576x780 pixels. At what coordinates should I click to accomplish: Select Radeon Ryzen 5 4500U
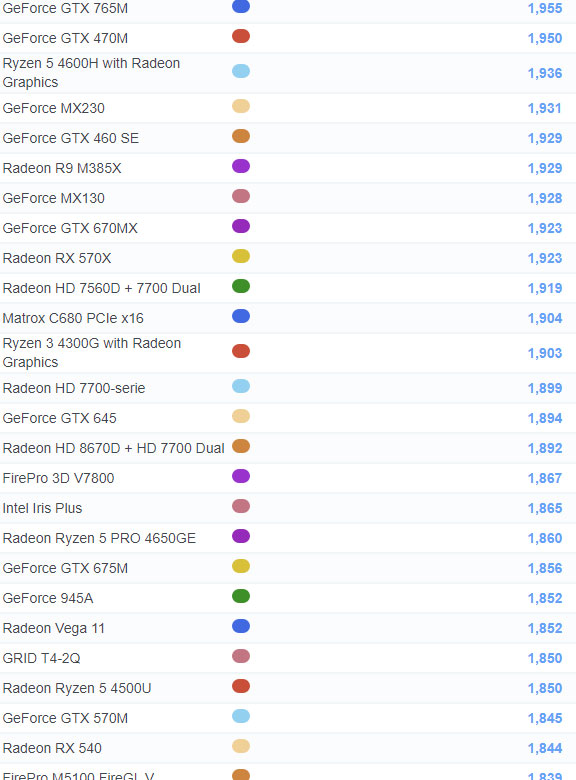(x=77, y=688)
